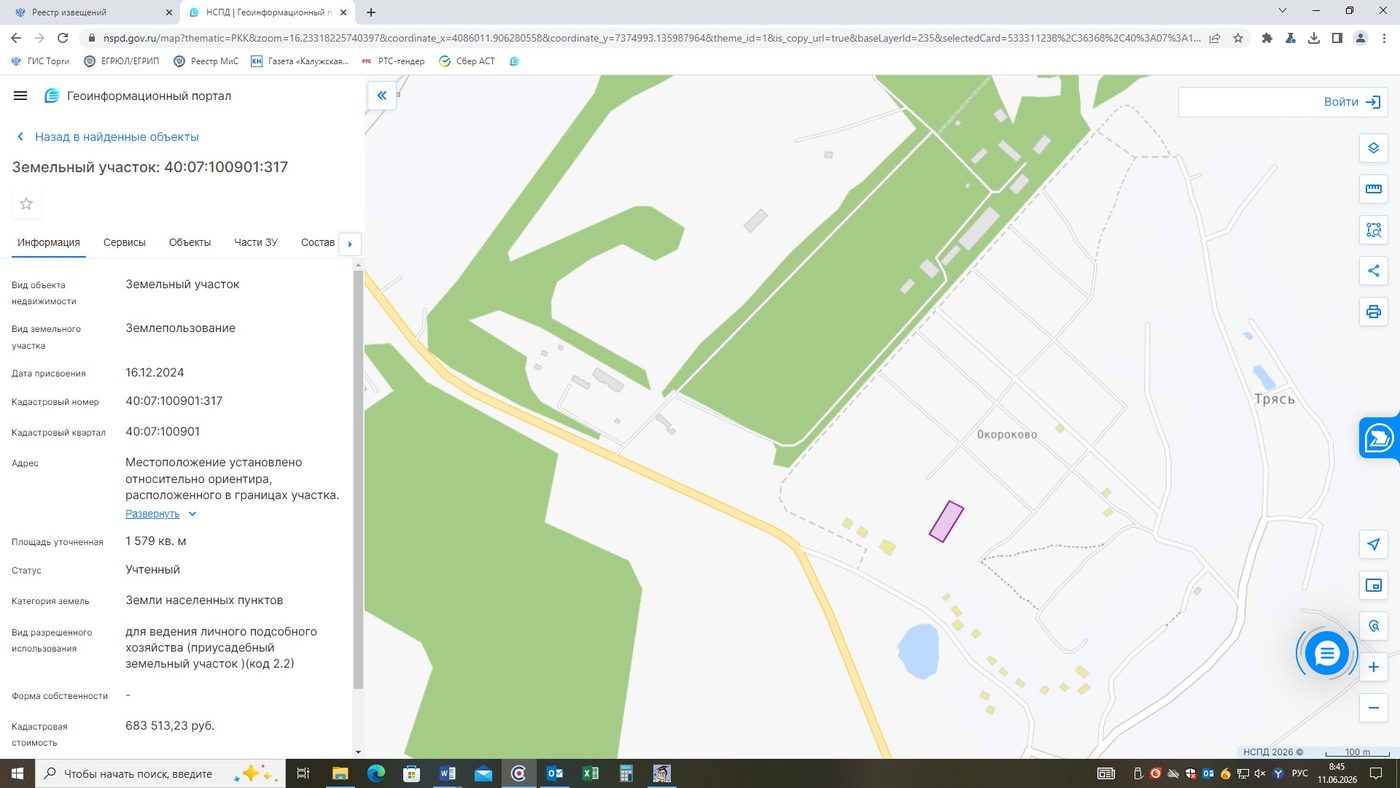The width and height of the screenshot is (1400, 788).
Task: Add parcel to favorites with star icon
Action: (x=26, y=204)
